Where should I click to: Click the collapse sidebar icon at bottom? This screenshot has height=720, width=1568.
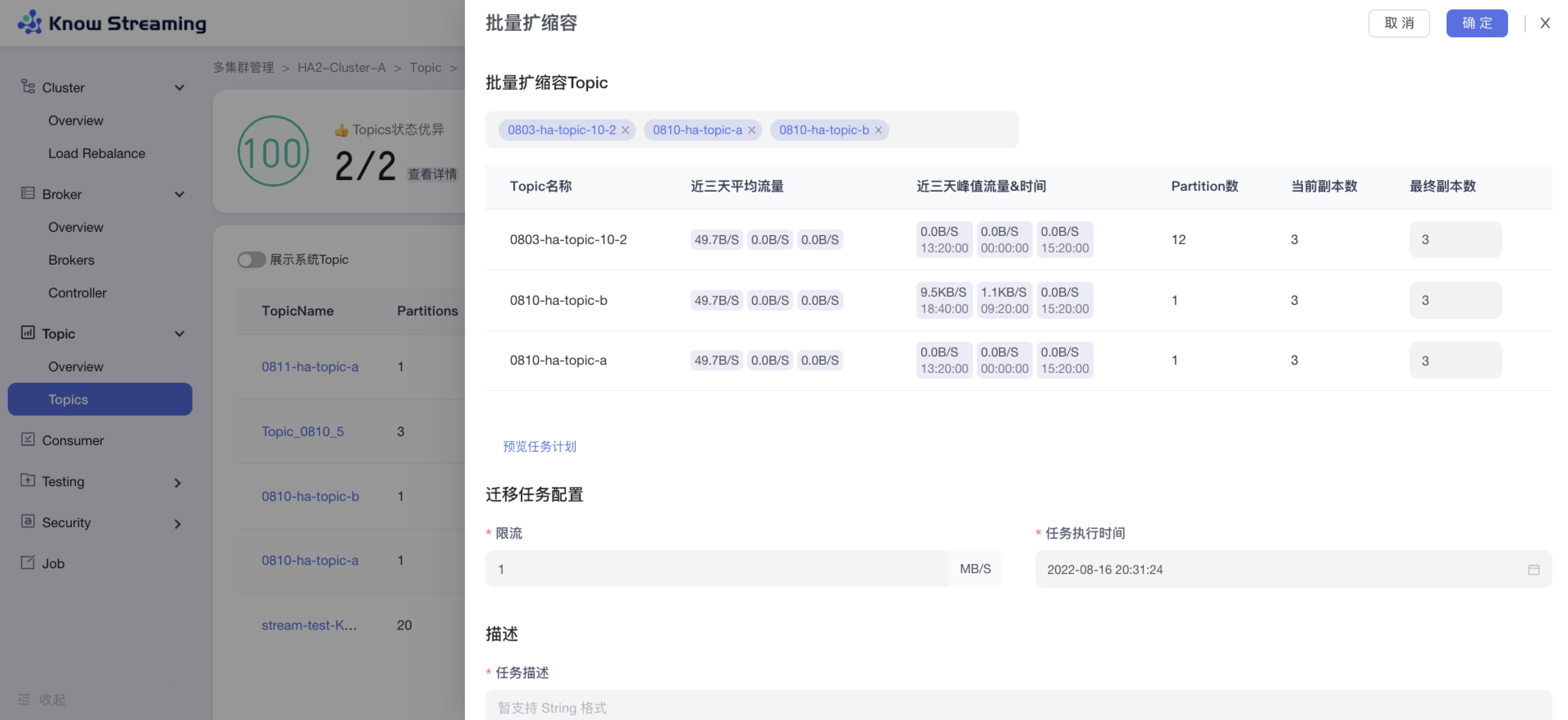click(24, 699)
